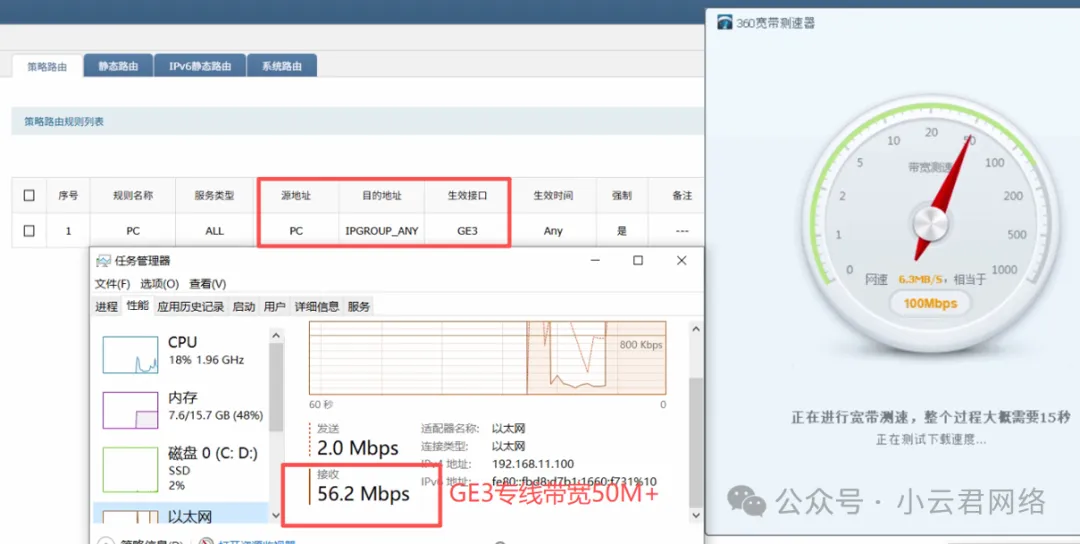This screenshot has height=544, width=1080.
Task: Select the 内存 memory graph thumbnail
Action: 130,410
